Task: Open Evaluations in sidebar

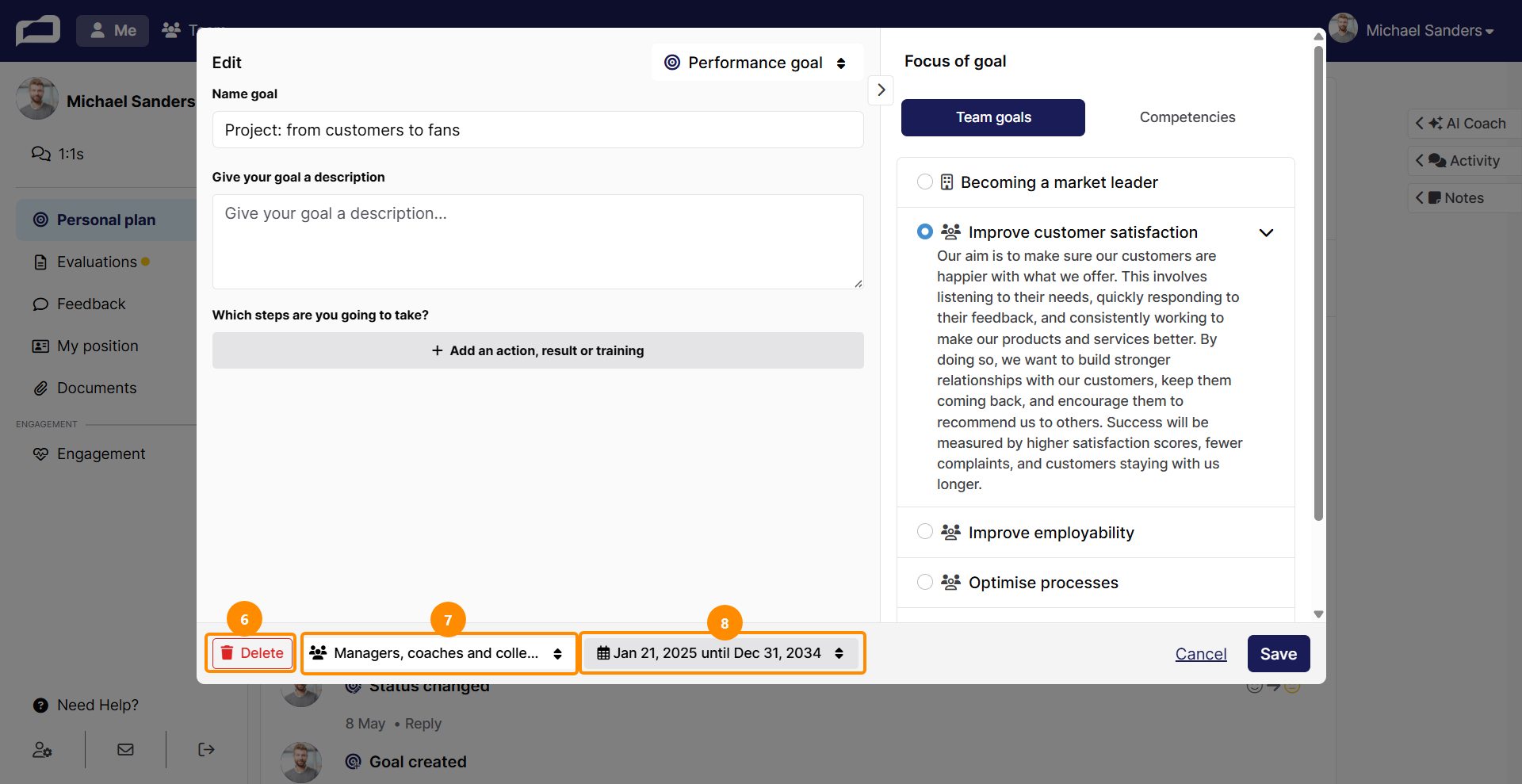Action: [97, 262]
